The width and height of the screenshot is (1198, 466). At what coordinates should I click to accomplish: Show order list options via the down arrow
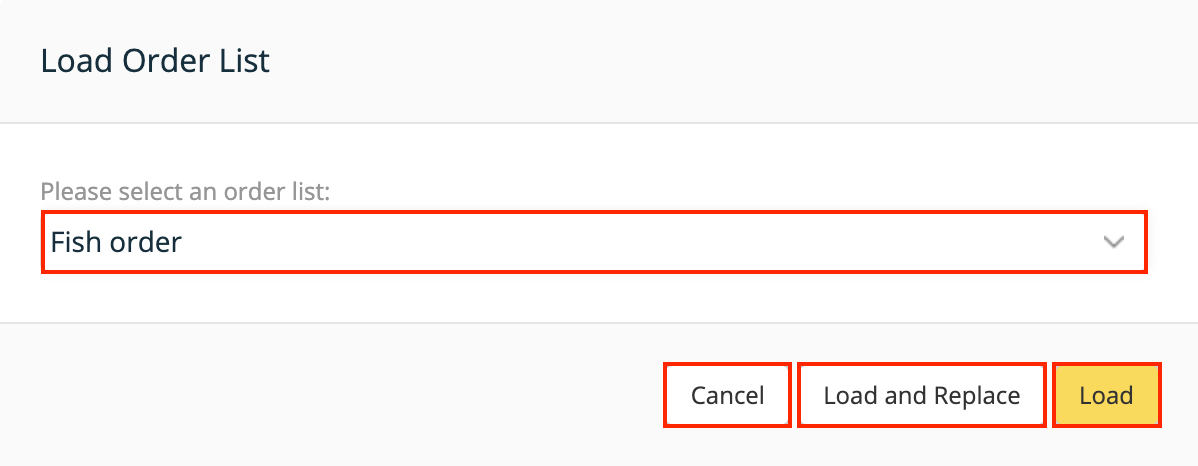point(1113,242)
